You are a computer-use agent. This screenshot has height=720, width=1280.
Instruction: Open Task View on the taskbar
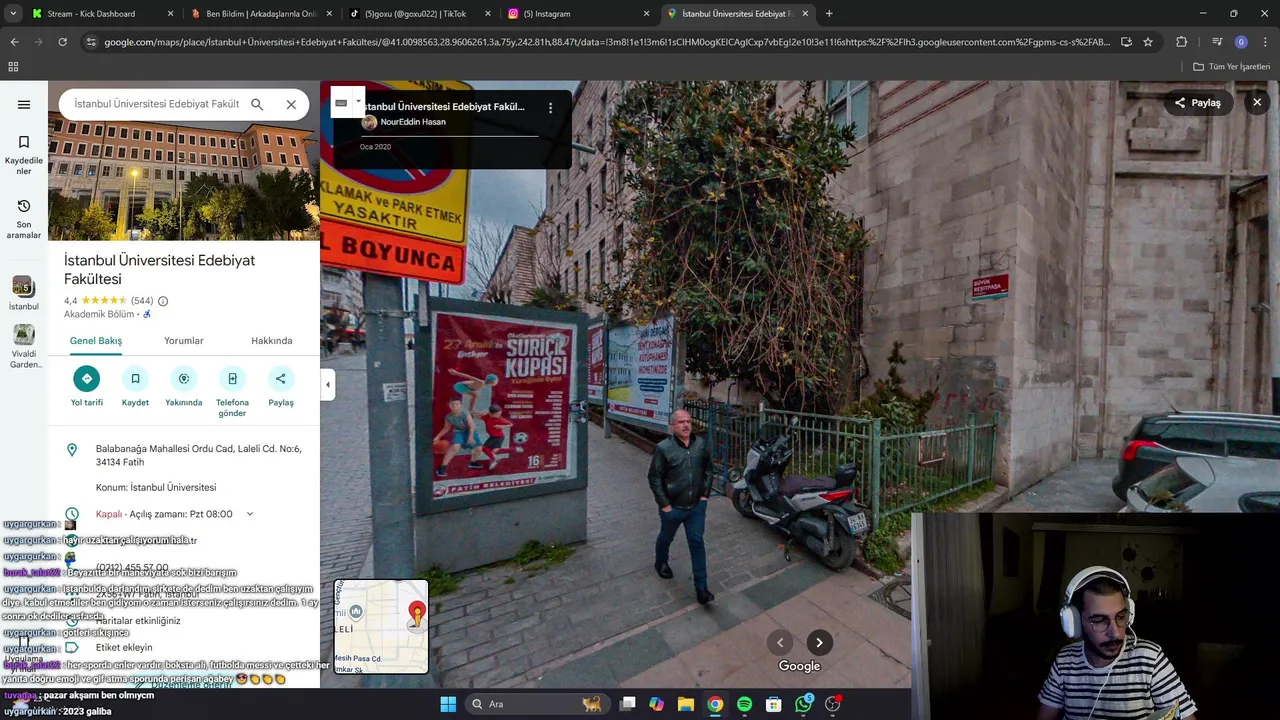coord(627,704)
